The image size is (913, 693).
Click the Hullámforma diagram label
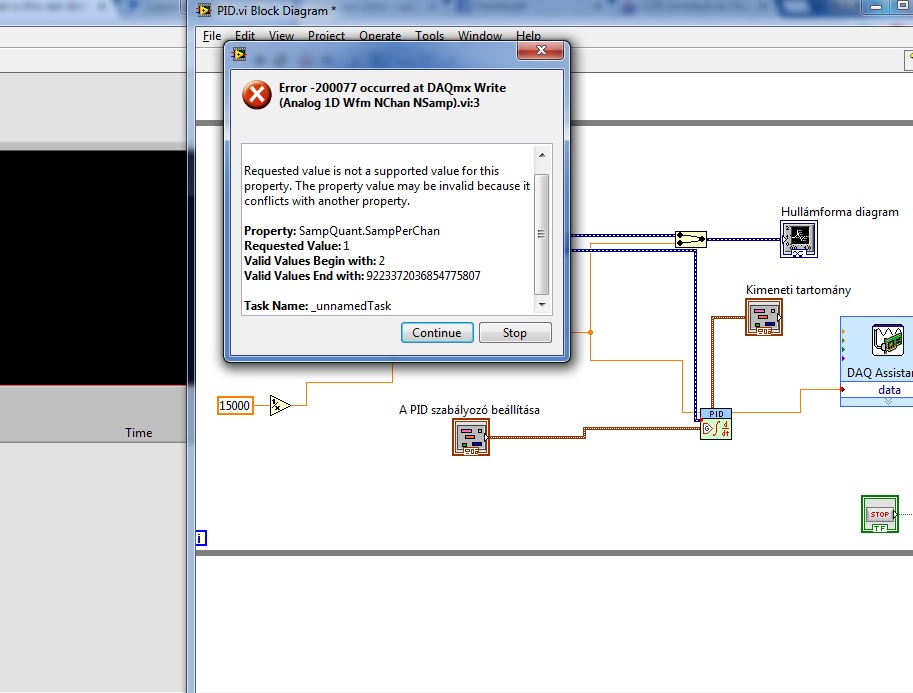(840, 212)
